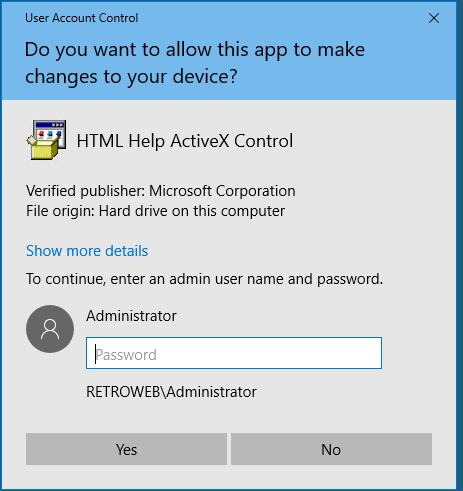Click the word 'details' in the details link

click(x=127, y=251)
